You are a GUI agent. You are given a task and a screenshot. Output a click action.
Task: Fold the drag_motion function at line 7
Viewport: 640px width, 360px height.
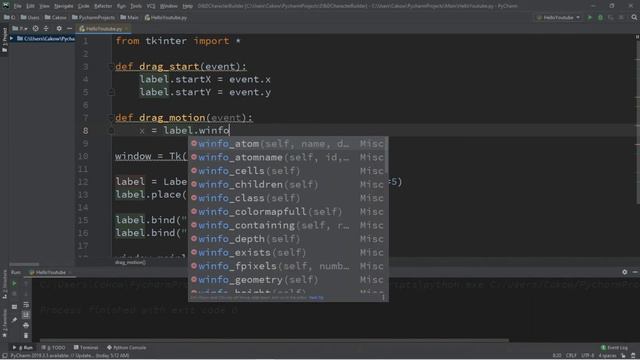(111, 118)
